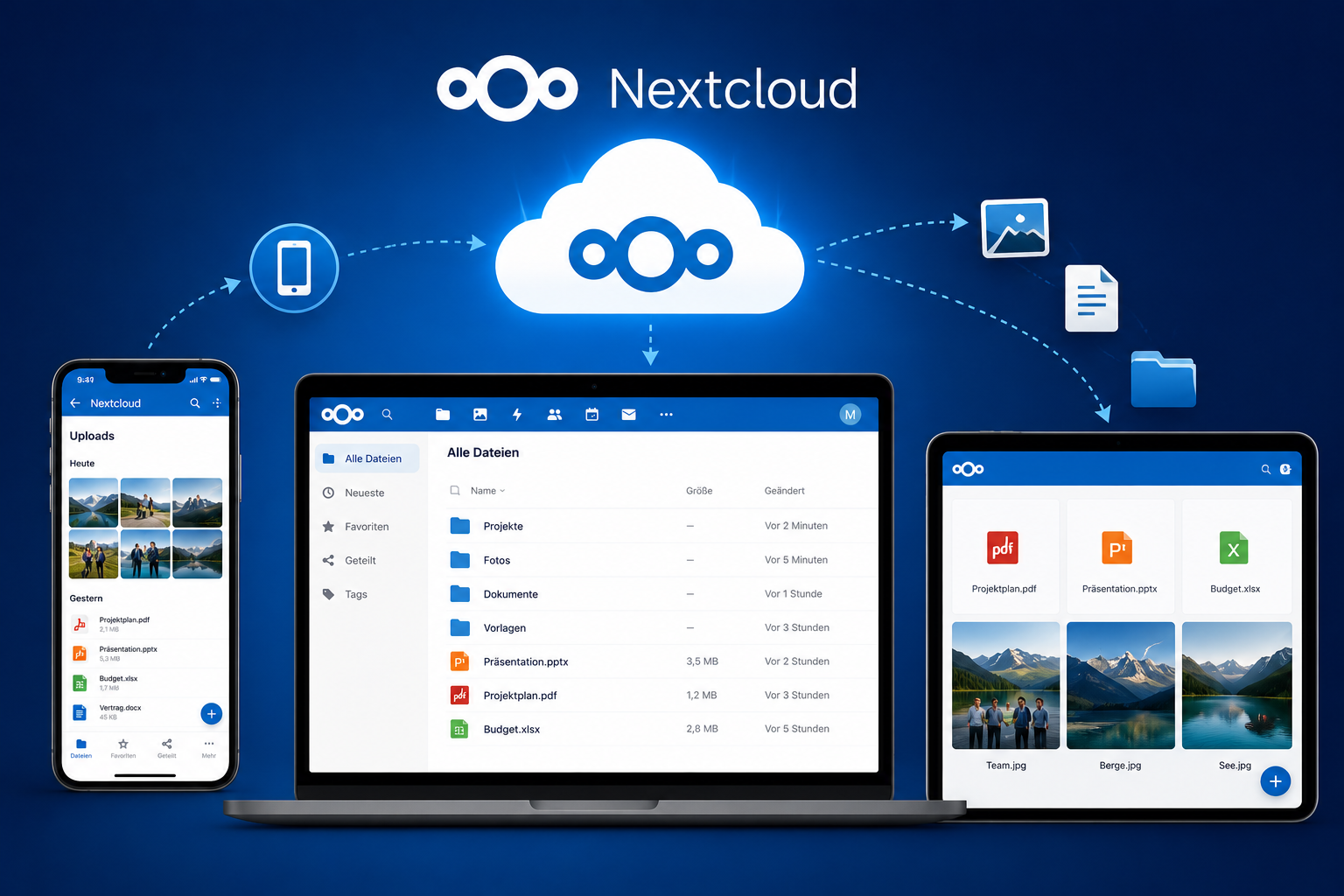Click the phone device circle icon
The height and width of the screenshot is (896, 1344).
(294, 269)
